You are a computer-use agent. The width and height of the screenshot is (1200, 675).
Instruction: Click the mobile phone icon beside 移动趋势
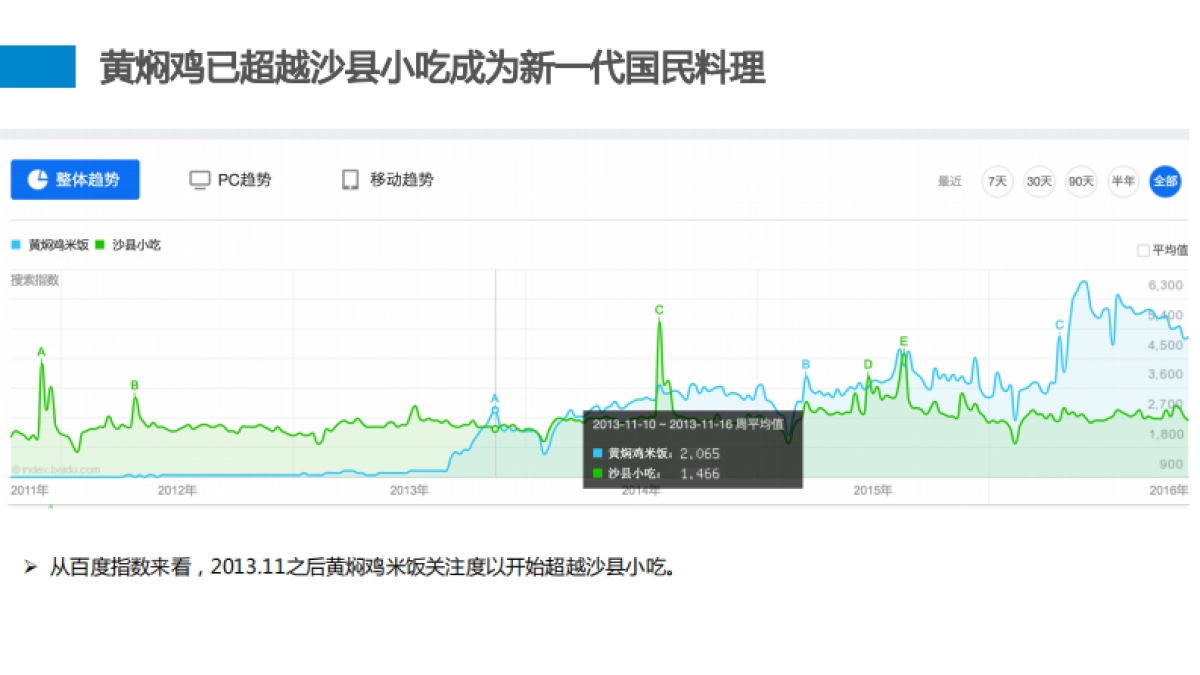[349, 179]
